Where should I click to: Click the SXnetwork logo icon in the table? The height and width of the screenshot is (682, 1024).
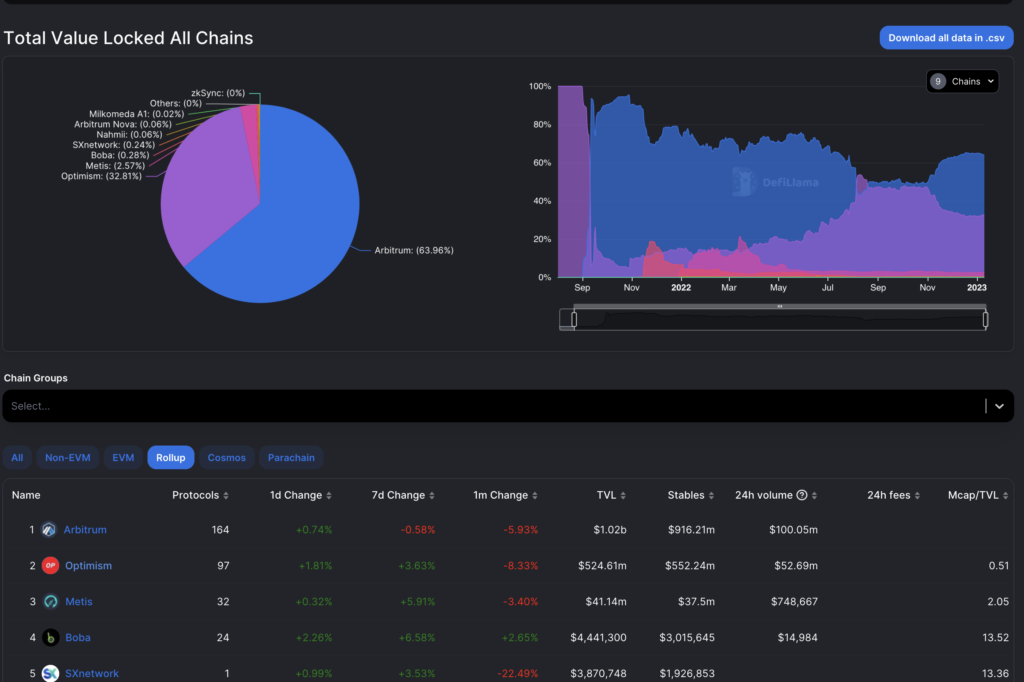click(50, 673)
